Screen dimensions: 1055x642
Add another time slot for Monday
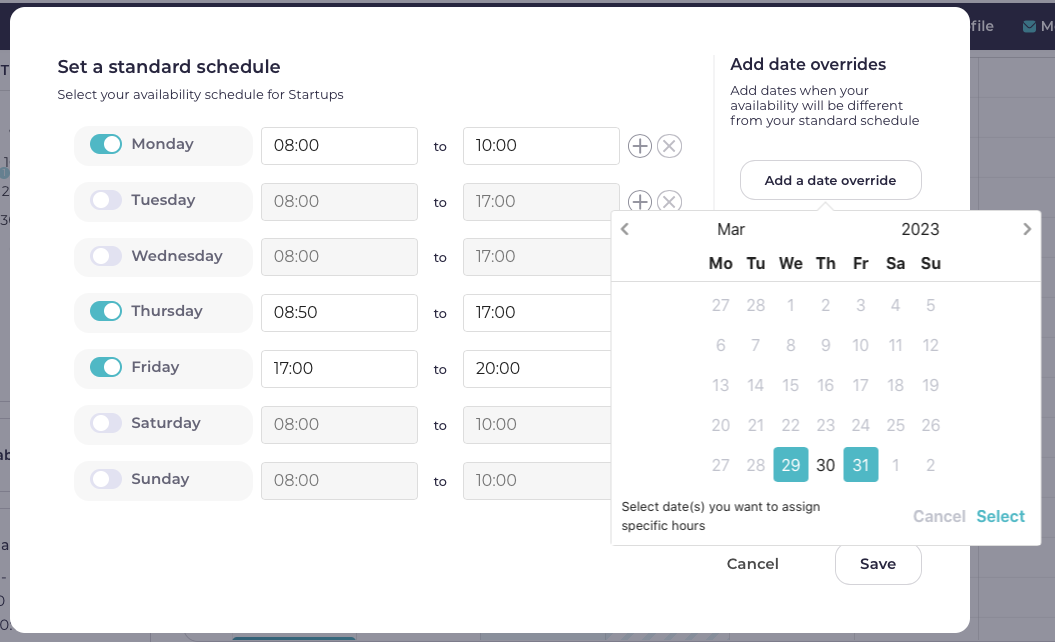(640, 146)
